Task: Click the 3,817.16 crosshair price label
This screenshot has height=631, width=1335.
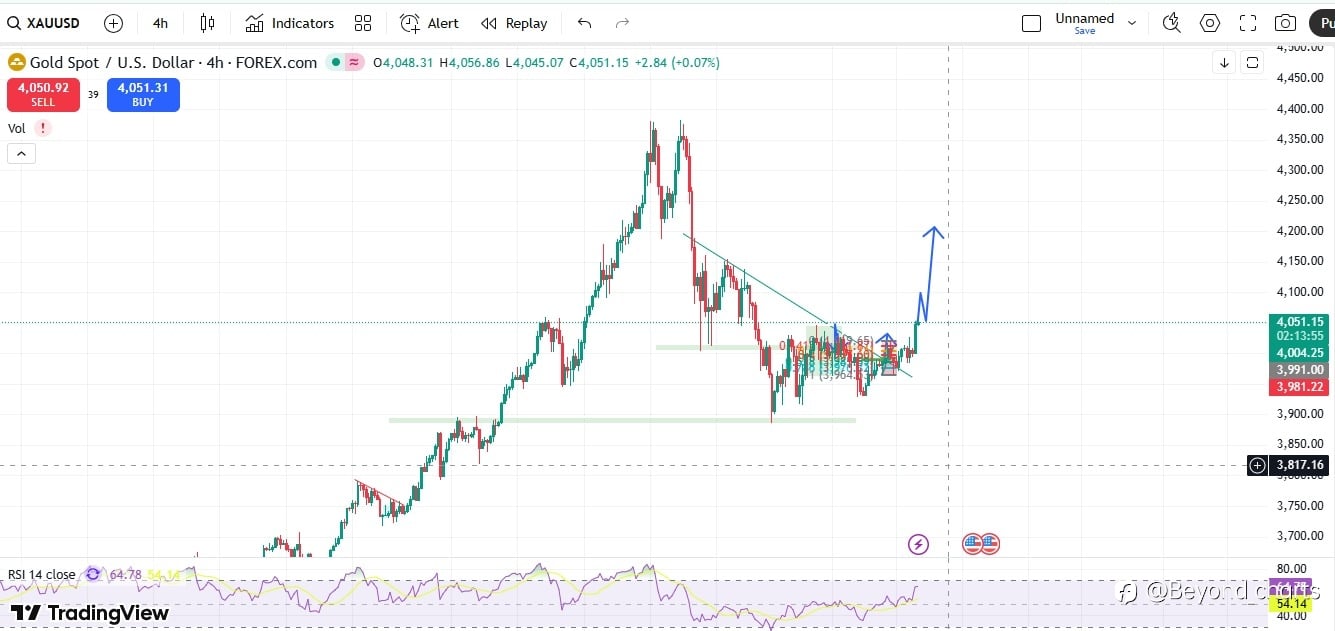Action: point(1300,465)
